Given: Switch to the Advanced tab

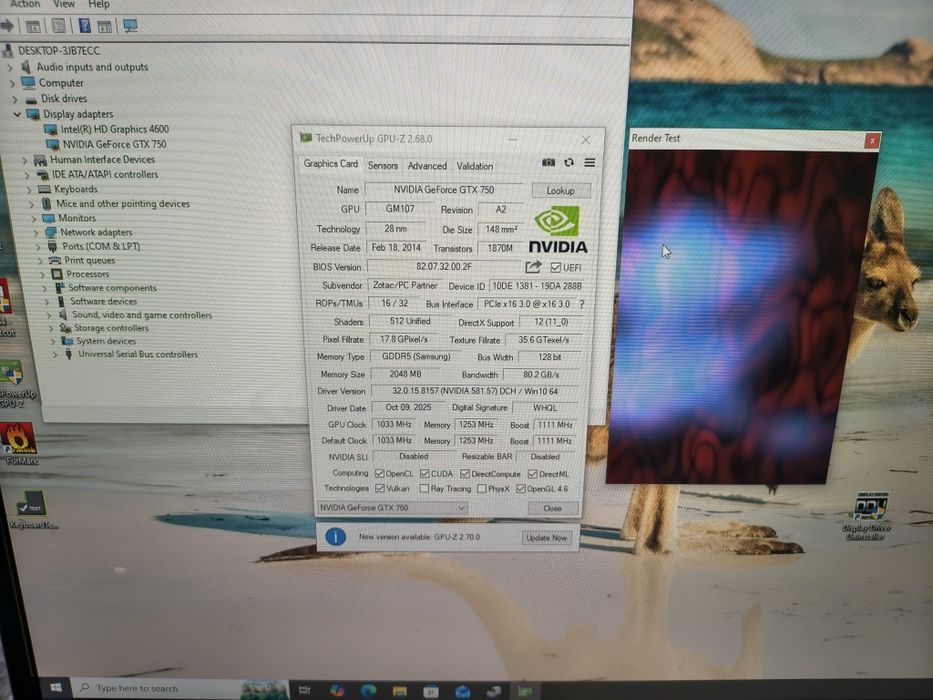Looking at the screenshot, I should tap(427, 166).
